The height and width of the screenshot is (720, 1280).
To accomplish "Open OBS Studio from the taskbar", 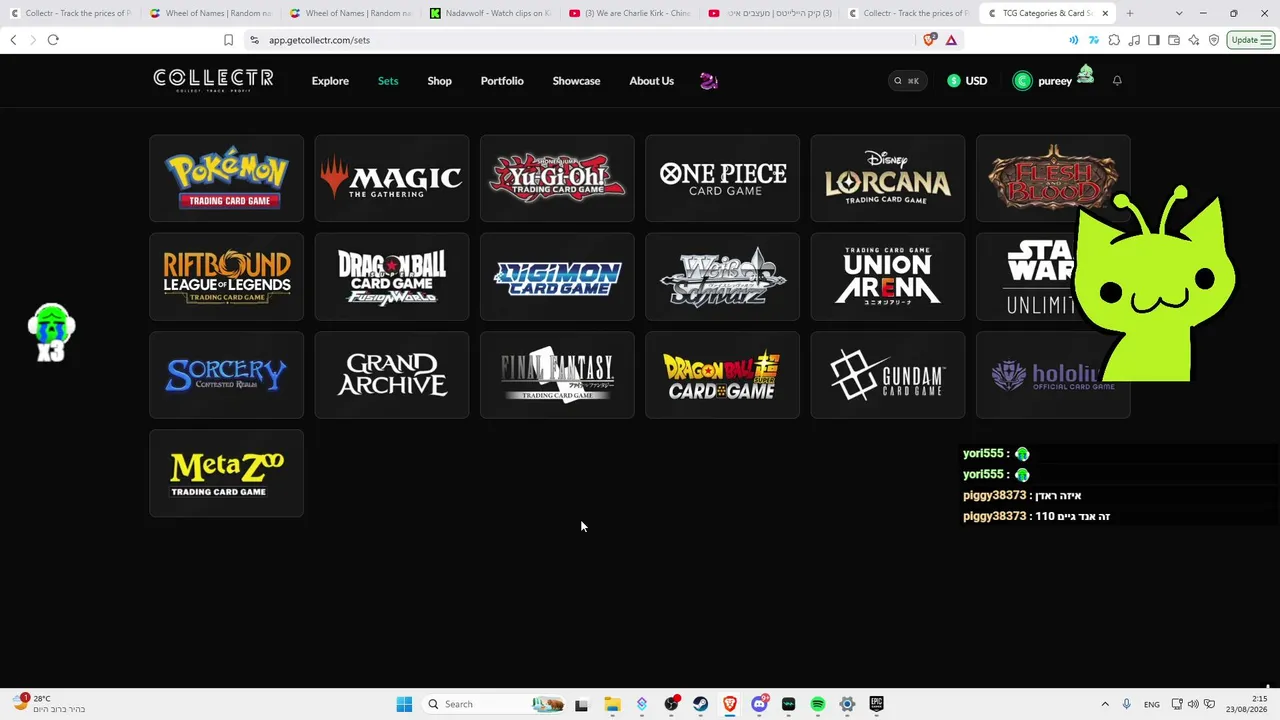I will click(x=671, y=704).
